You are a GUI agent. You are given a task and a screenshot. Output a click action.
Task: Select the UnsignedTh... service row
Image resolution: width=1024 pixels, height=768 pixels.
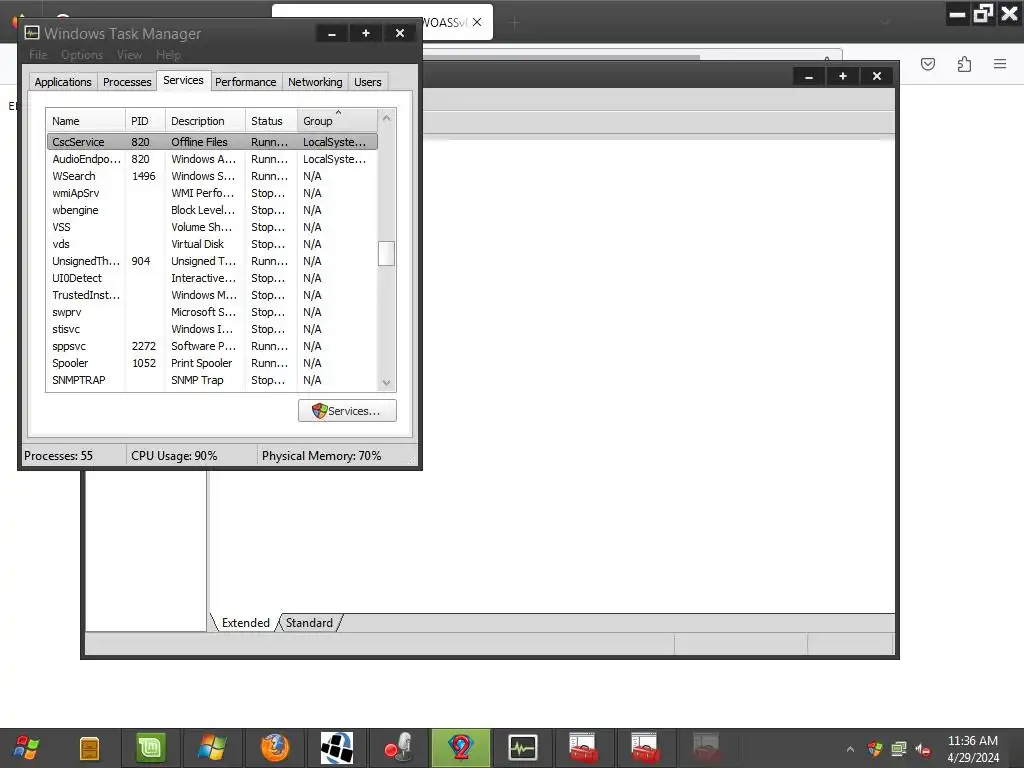pyautogui.click(x=212, y=261)
